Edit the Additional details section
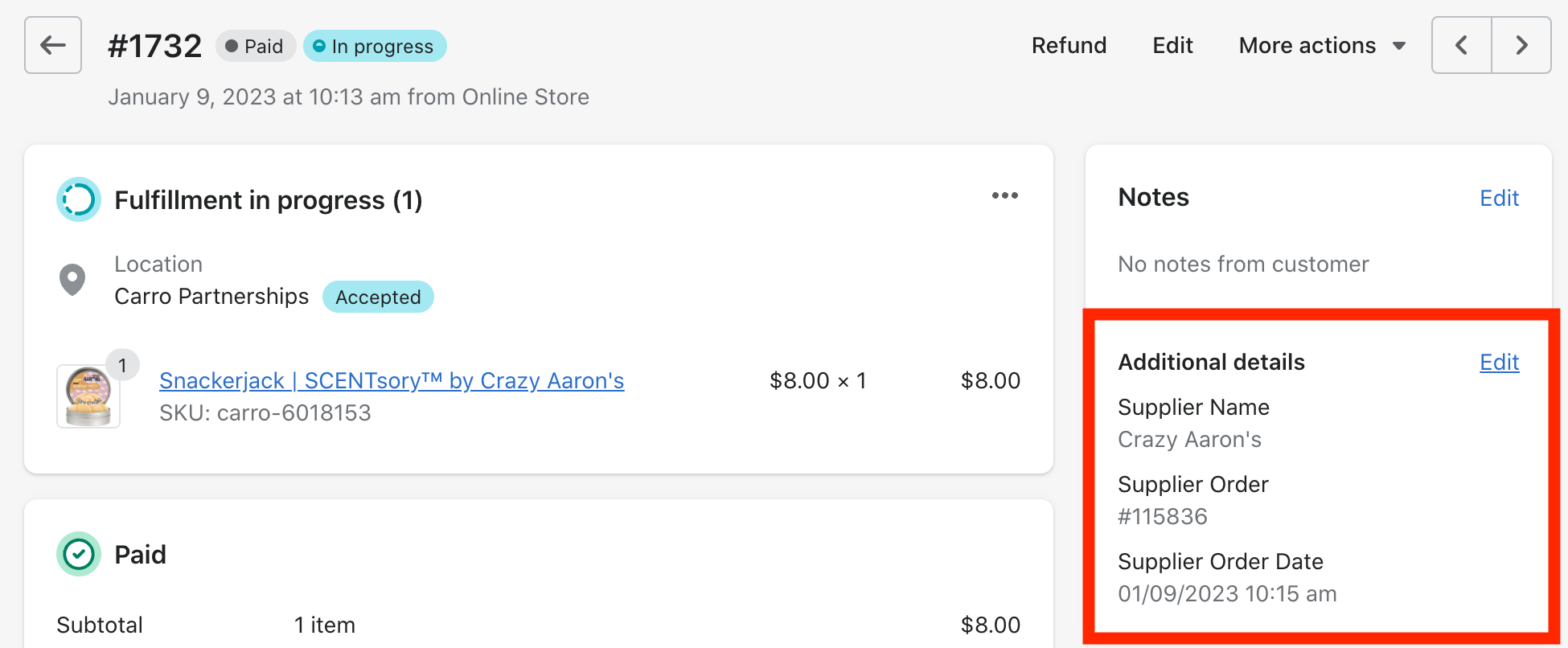The image size is (1568, 648). click(x=1499, y=363)
